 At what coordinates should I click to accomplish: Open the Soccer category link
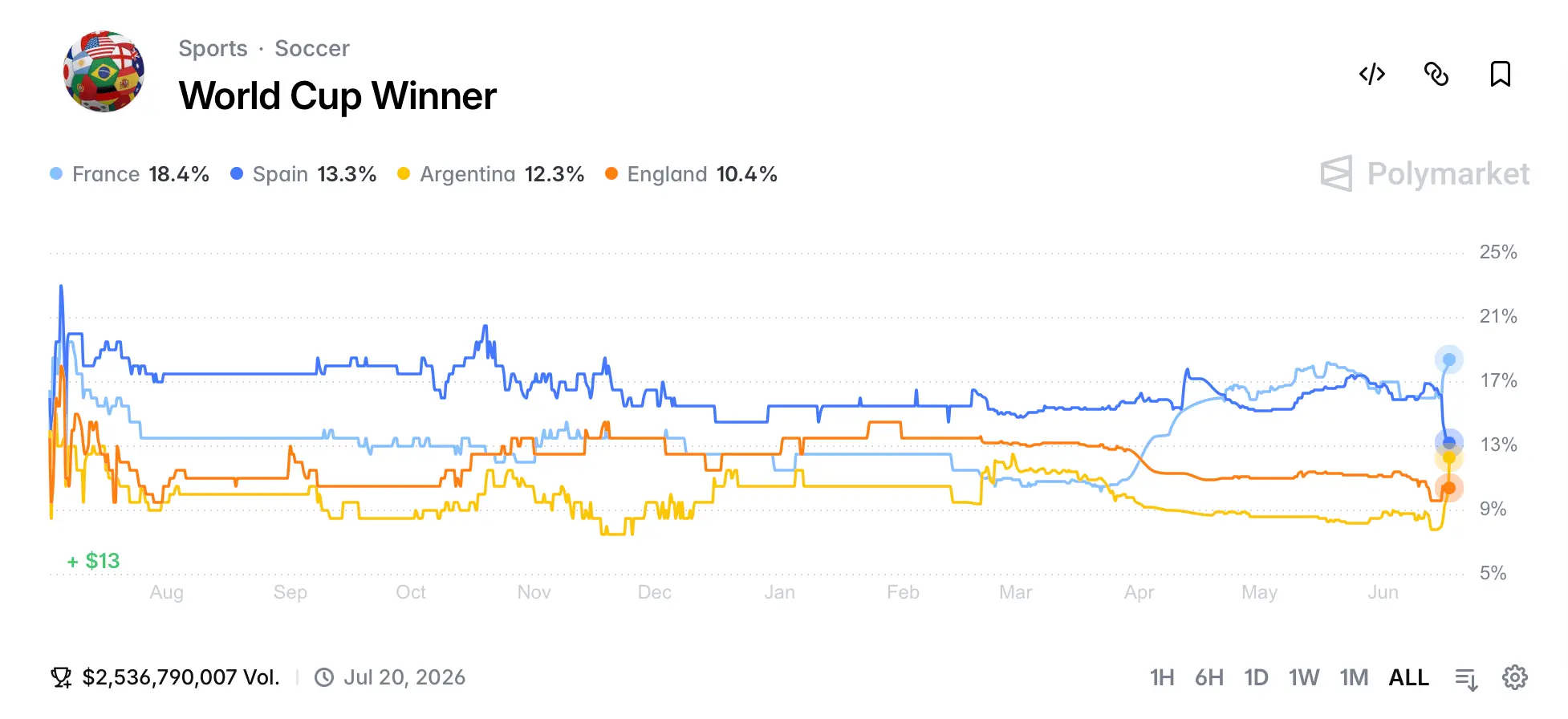[312, 48]
